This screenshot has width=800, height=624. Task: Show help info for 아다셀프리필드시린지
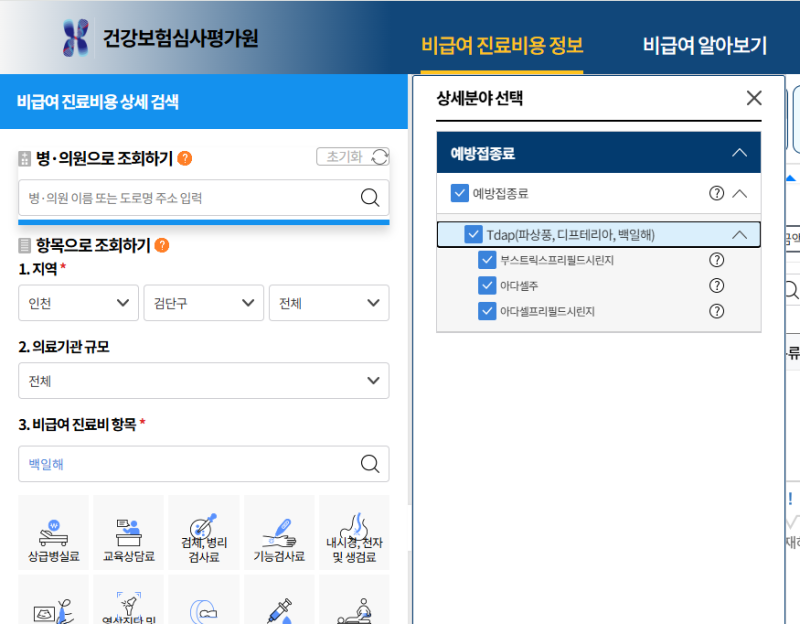(x=716, y=311)
